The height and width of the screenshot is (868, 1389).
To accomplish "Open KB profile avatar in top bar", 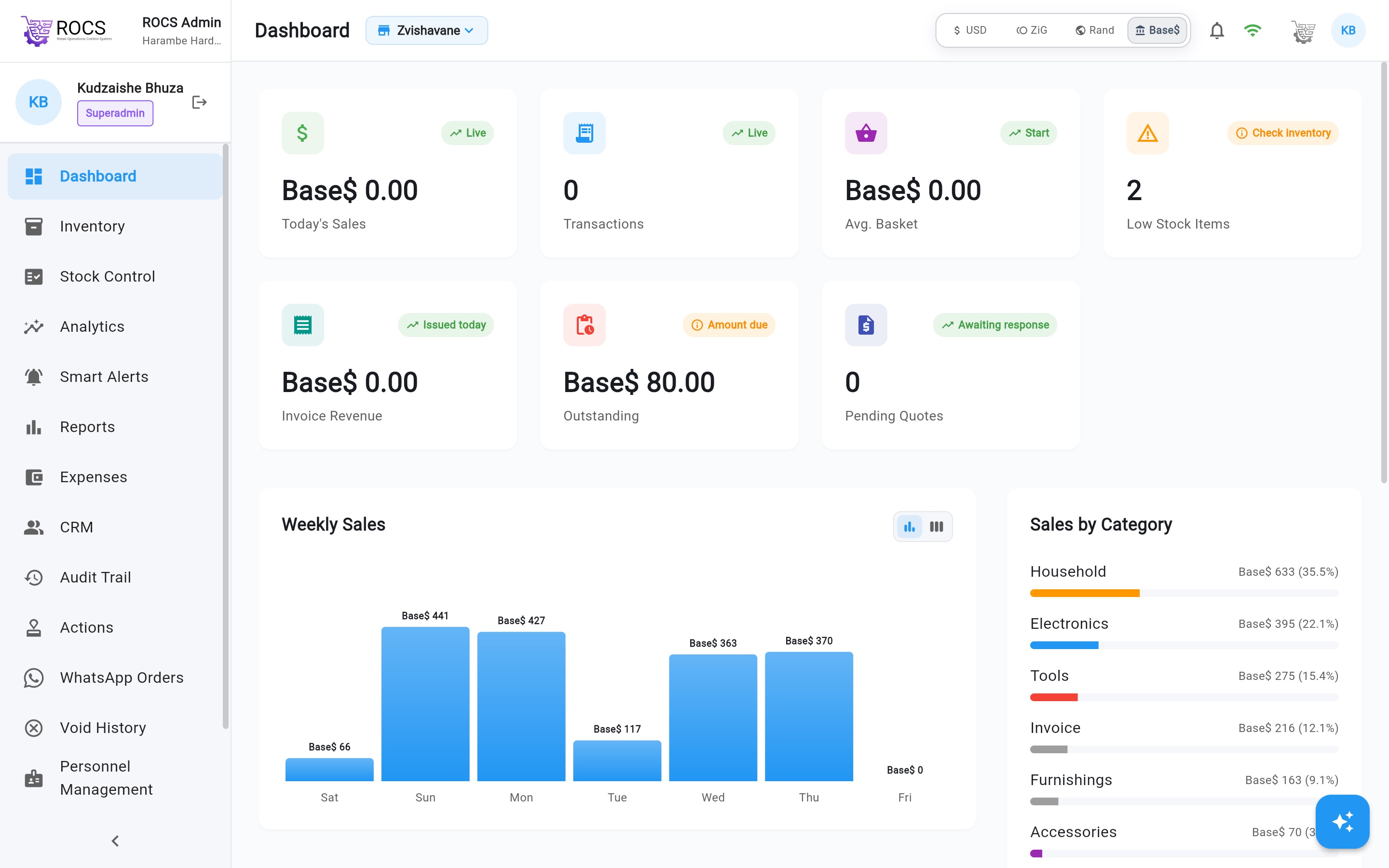I will click(1348, 30).
